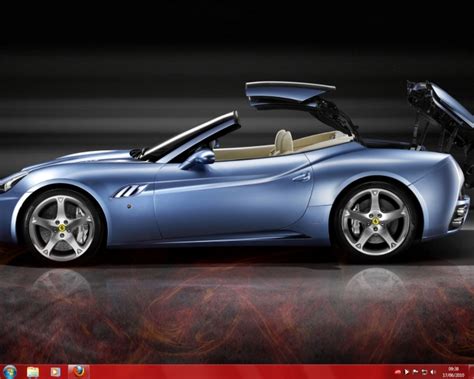Click the red car tray icon

[398, 372]
